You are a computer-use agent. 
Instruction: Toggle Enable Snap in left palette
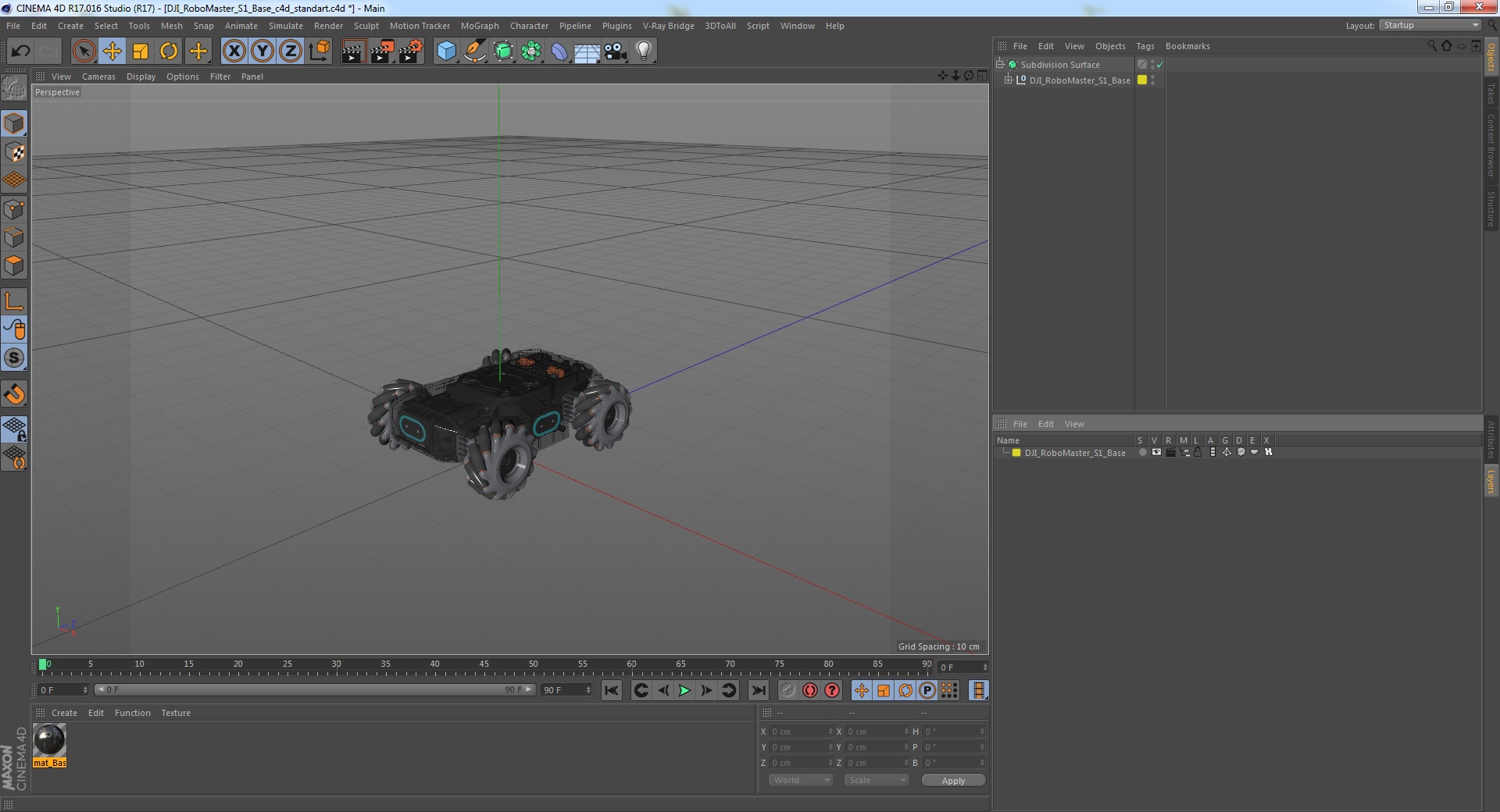pyautogui.click(x=14, y=358)
